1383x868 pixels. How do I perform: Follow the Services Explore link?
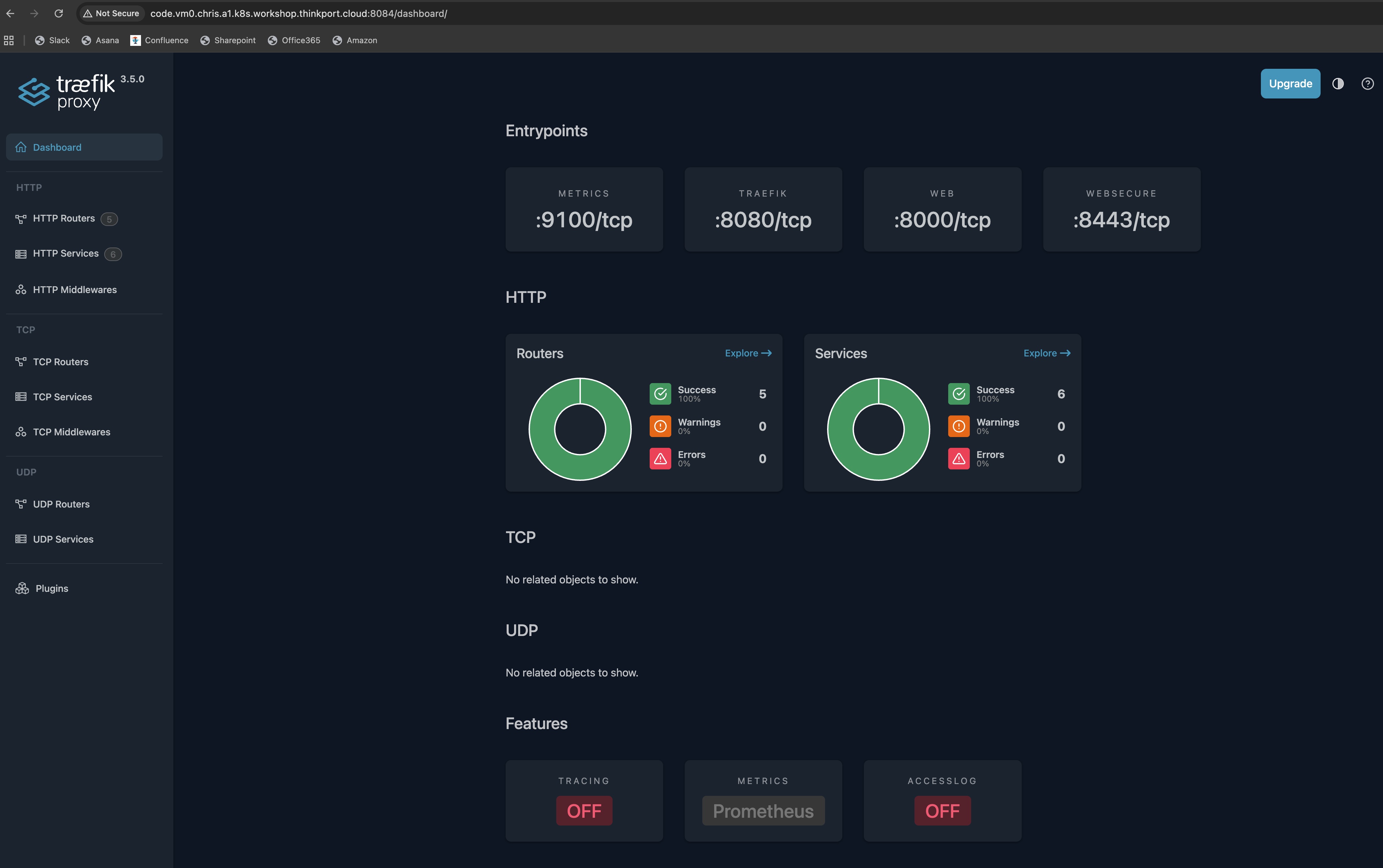(x=1046, y=353)
